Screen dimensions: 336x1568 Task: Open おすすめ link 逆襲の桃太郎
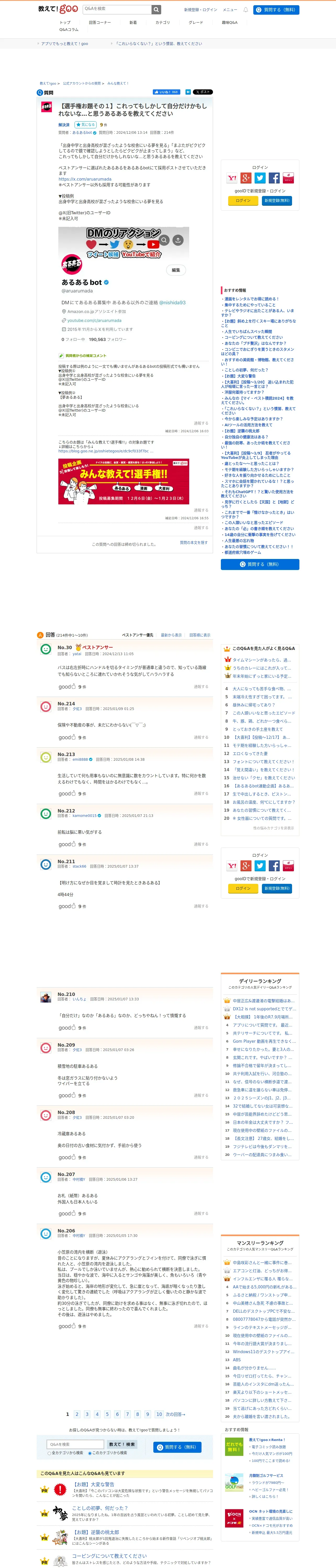(x=242, y=431)
